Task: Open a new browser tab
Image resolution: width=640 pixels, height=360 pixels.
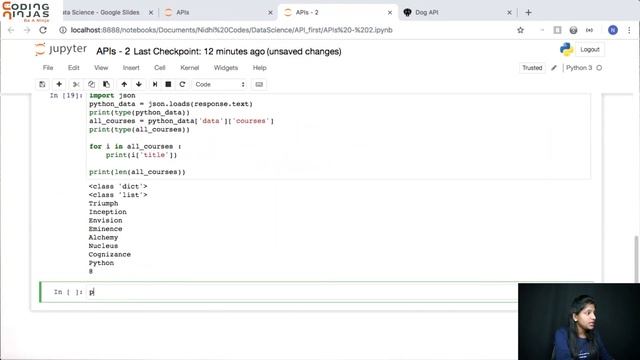Action: (528, 13)
